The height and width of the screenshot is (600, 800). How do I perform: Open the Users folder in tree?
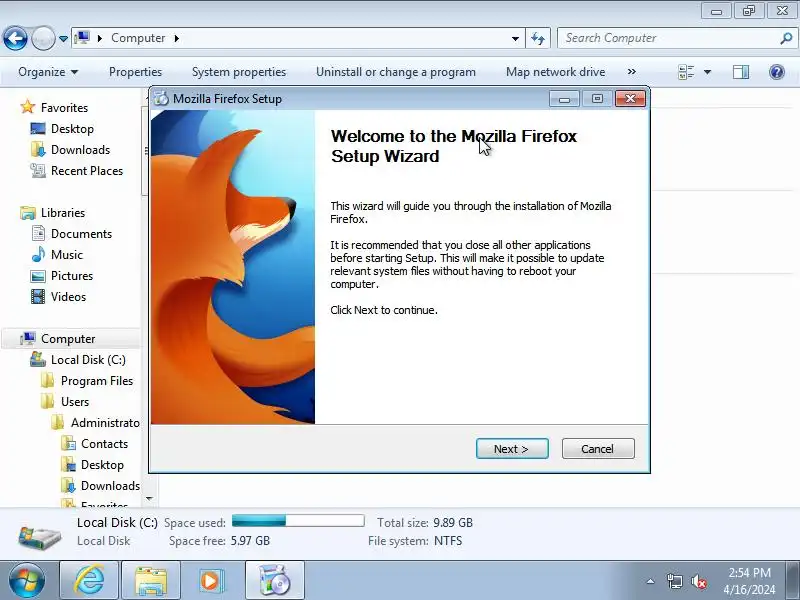(x=75, y=402)
